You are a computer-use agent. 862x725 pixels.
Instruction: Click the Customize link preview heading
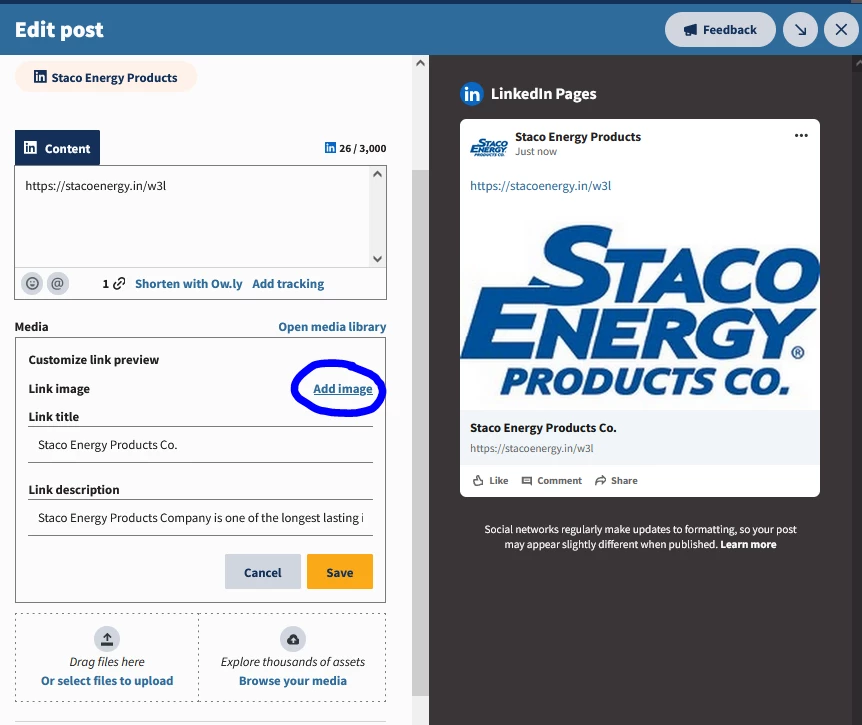click(x=94, y=359)
